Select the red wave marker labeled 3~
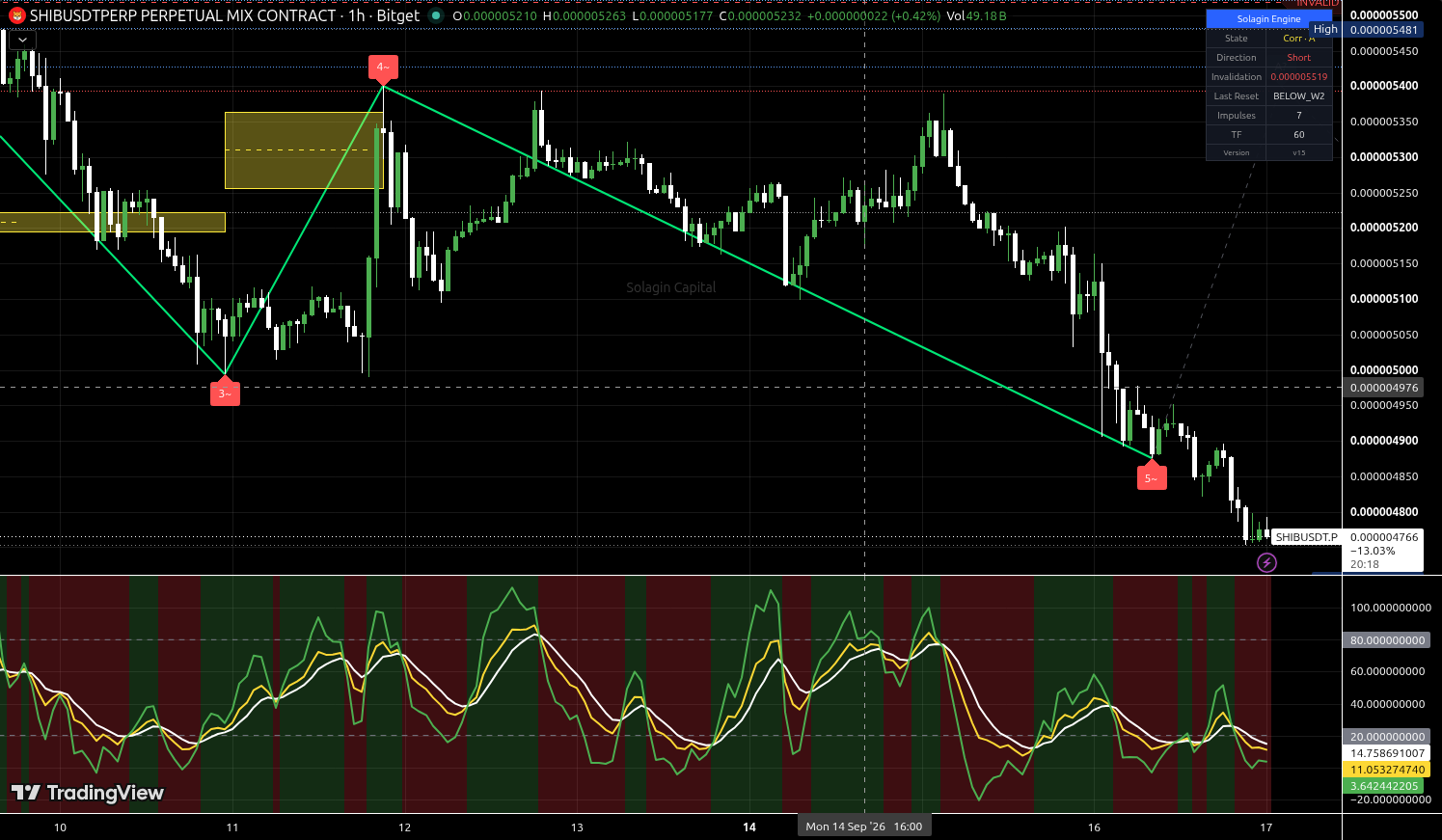Image resolution: width=1442 pixels, height=840 pixels. tap(225, 393)
